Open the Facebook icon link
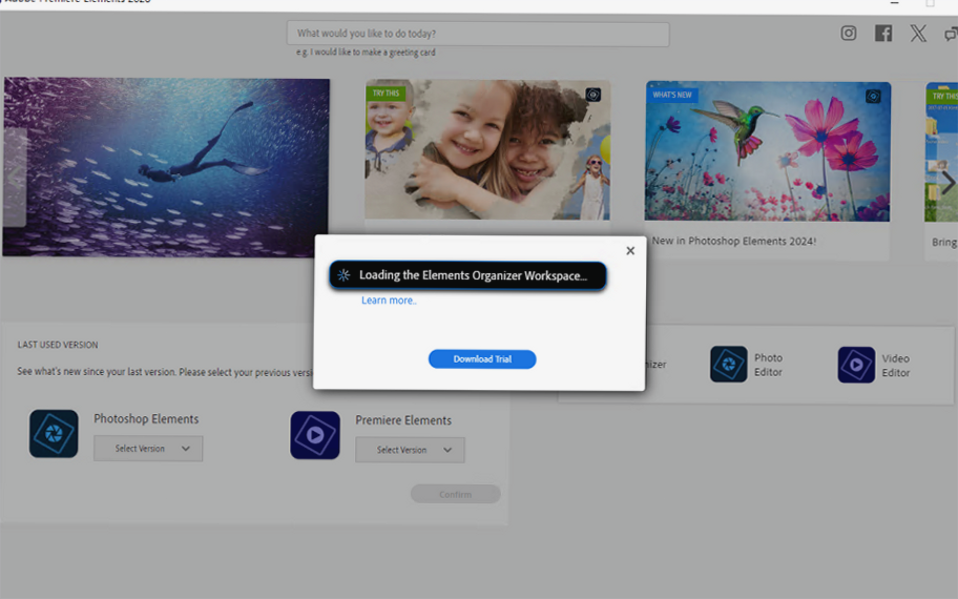Viewport: 958px width, 599px height. [x=883, y=33]
